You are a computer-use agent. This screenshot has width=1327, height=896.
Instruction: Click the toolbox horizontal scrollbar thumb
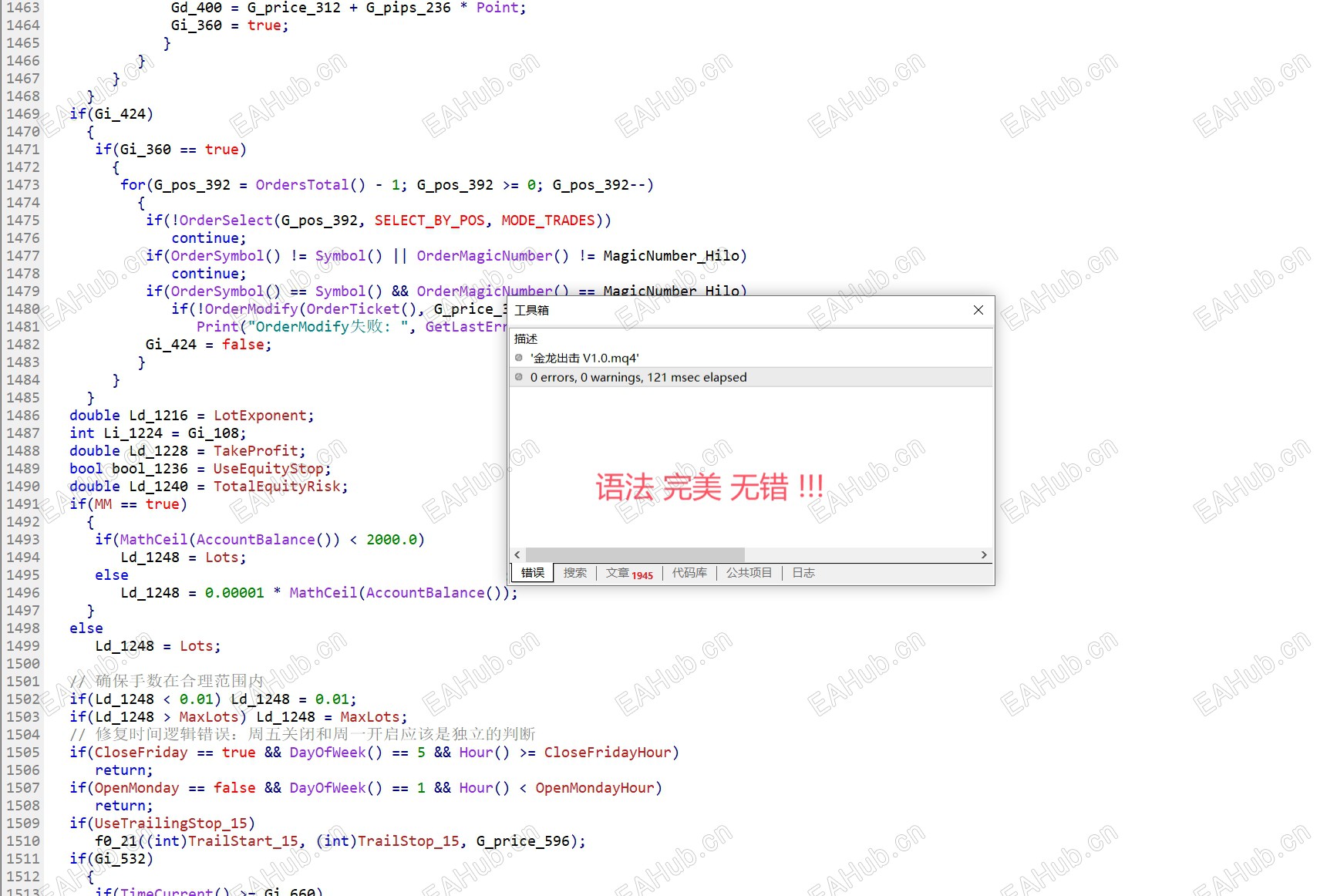pyautogui.click(x=635, y=555)
